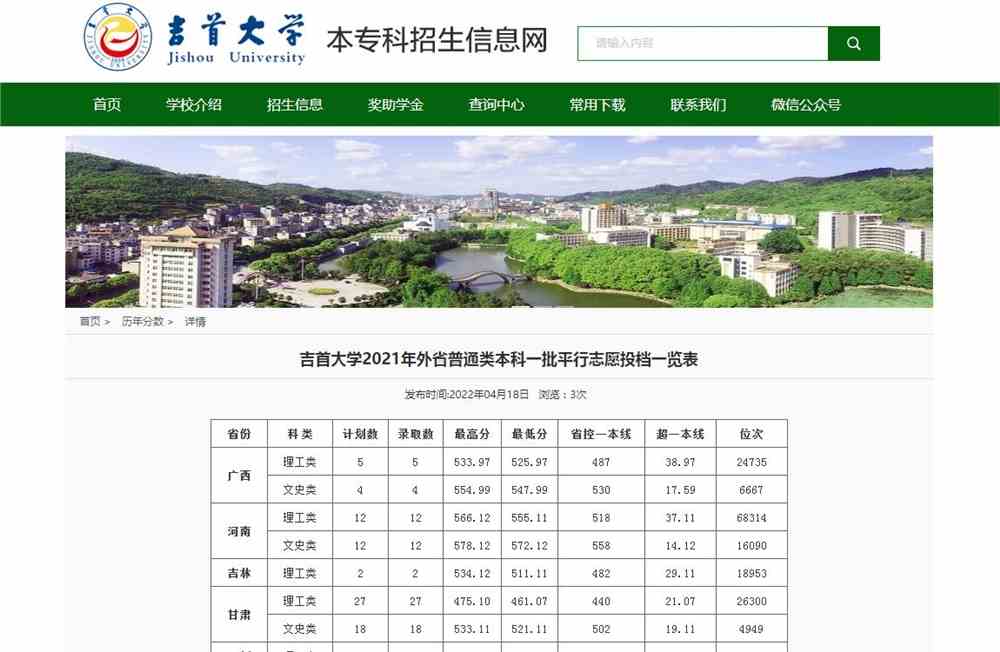Click the 68314 rank cell
The width and height of the screenshot is (1000, 652).
click(x=751, y=517)
